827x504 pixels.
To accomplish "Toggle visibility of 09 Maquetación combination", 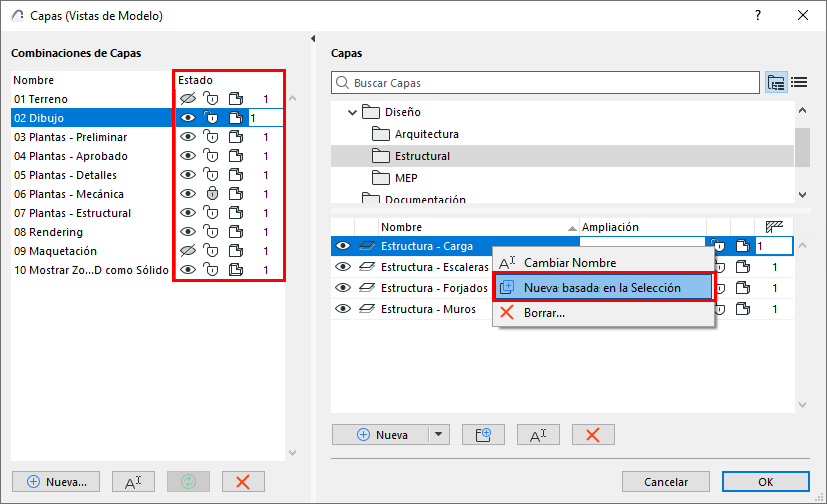I will pos(187,251).
